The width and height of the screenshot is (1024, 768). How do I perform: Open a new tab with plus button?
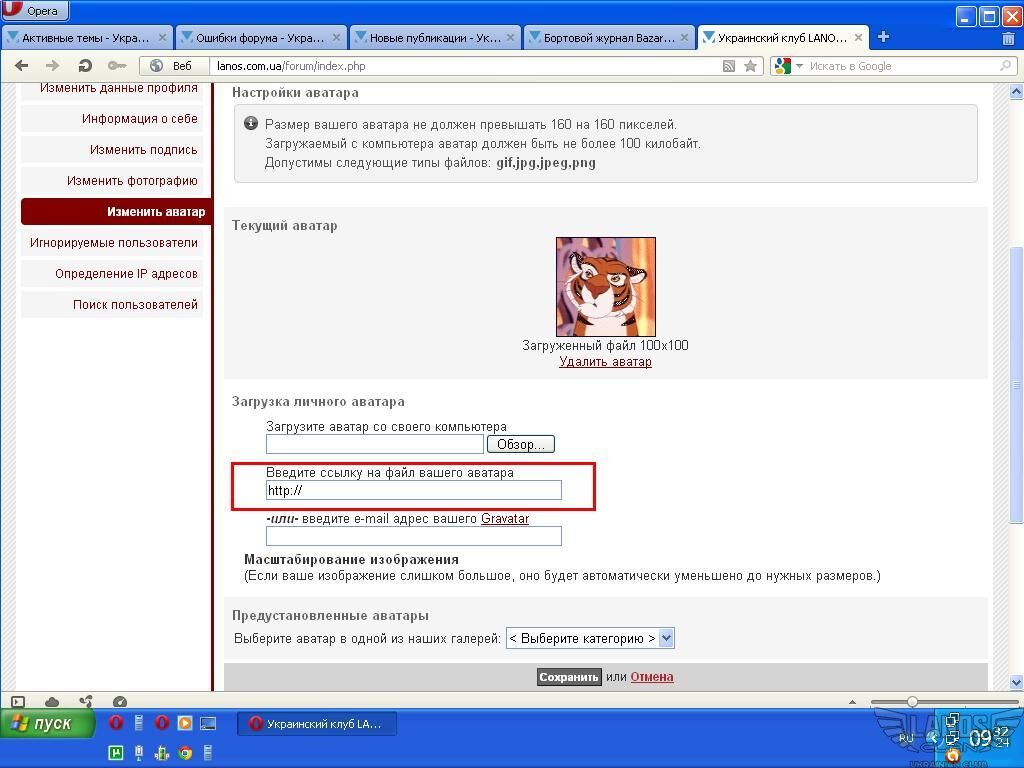(883, 37)
